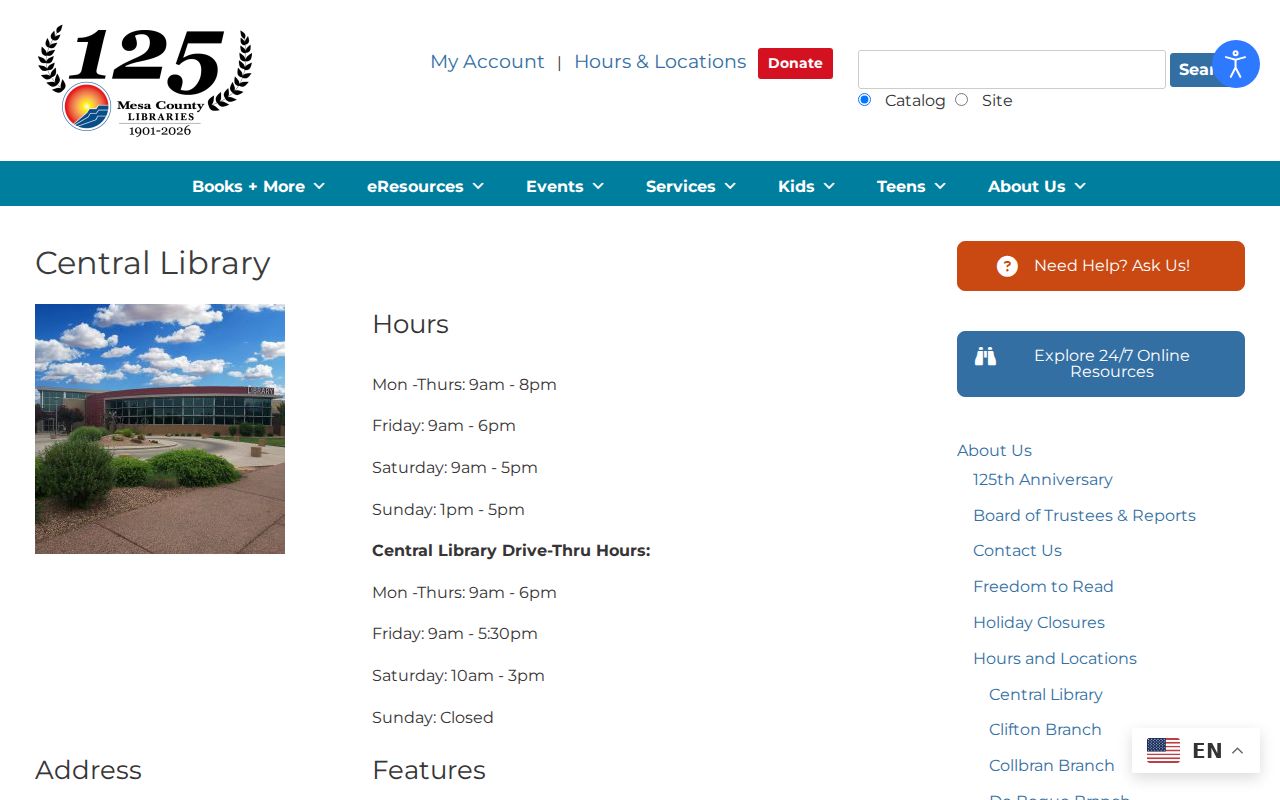Open the About Us nav menu
Viewport: 1280px width, 800px height.
click(1027, 186)
